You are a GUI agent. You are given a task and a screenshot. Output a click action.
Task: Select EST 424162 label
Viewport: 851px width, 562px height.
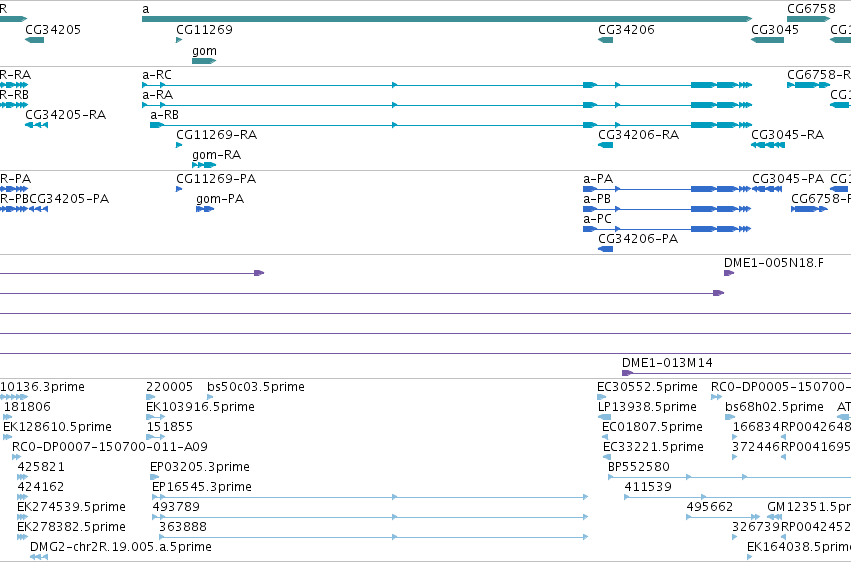pos(41,487)
